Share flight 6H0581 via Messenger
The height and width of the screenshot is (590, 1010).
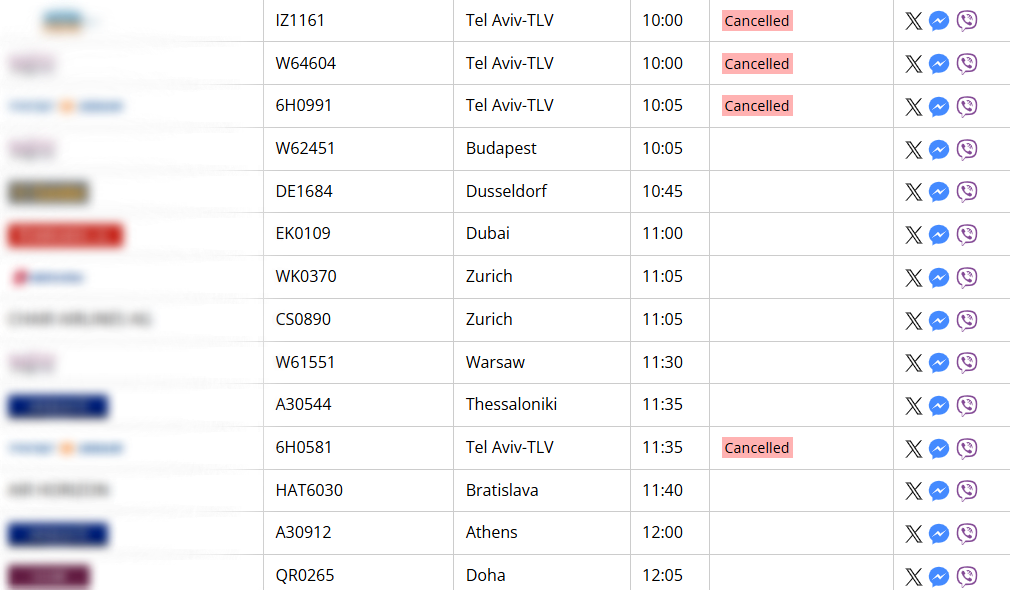pos(939,448)
